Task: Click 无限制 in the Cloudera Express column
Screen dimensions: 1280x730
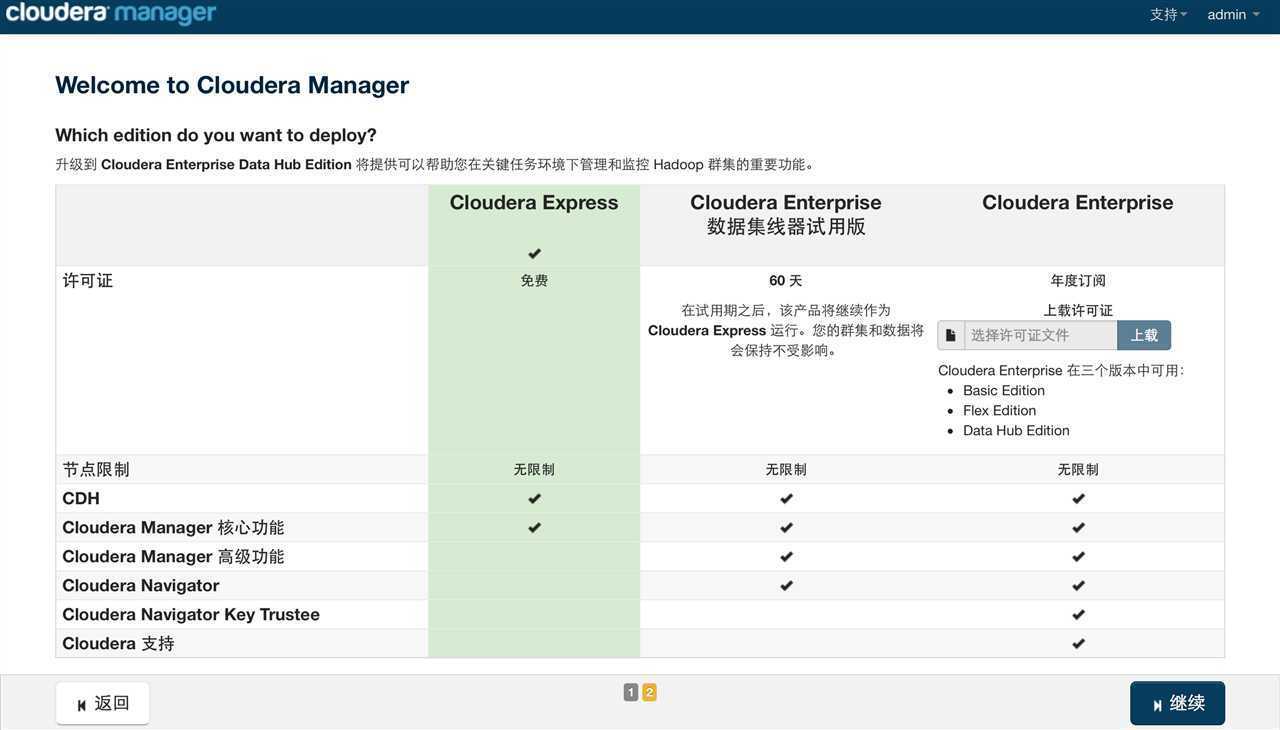Action: (x=534, y=469)
